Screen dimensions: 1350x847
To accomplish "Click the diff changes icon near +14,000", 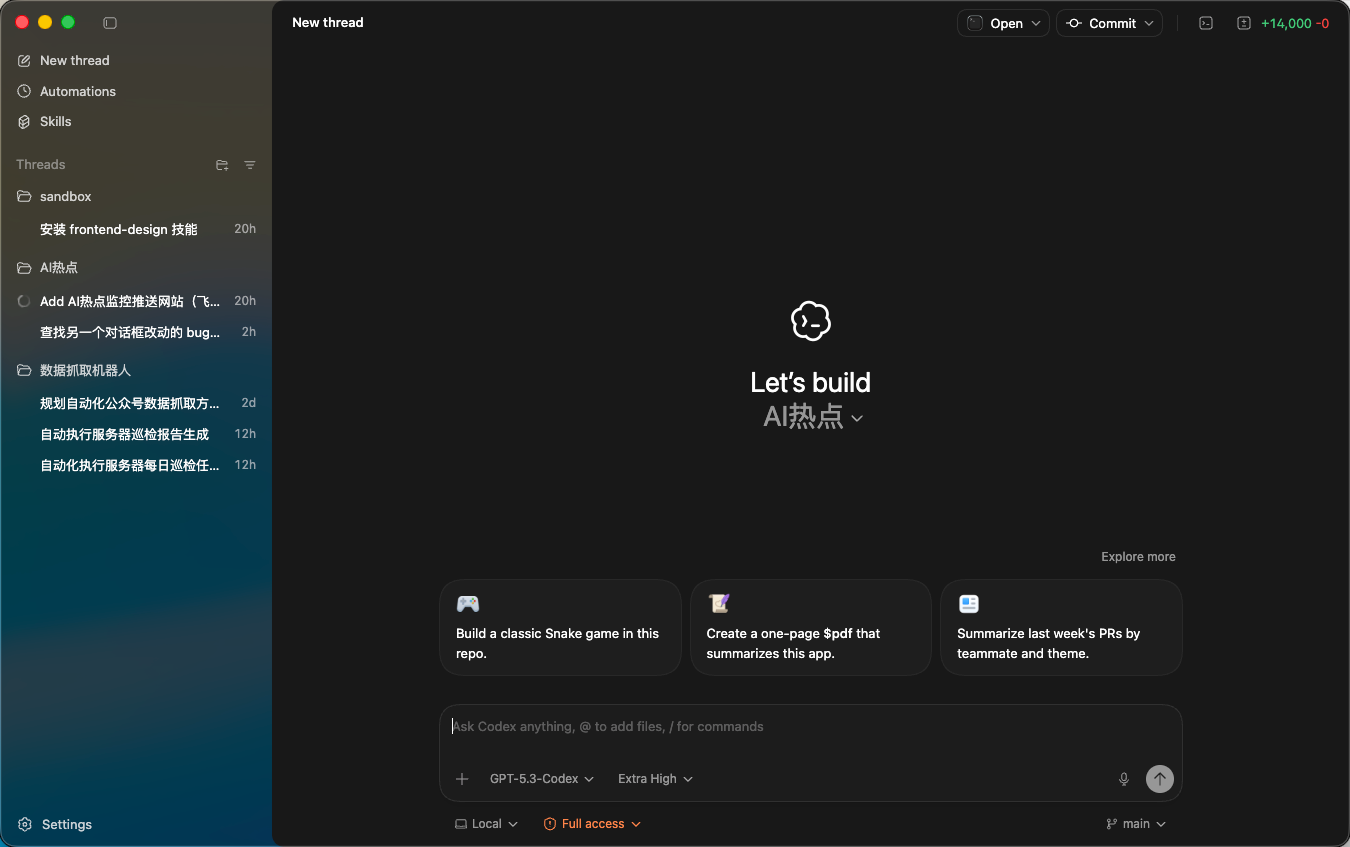I will click(x=1244, y=23).
